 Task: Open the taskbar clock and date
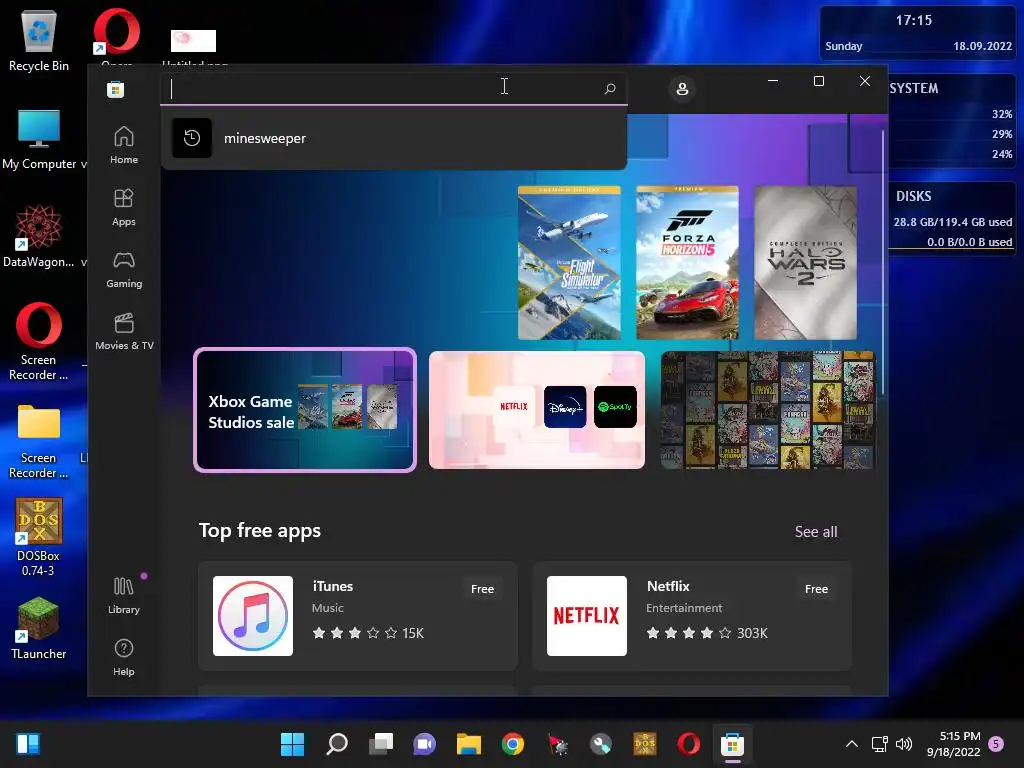coord(953,744)
